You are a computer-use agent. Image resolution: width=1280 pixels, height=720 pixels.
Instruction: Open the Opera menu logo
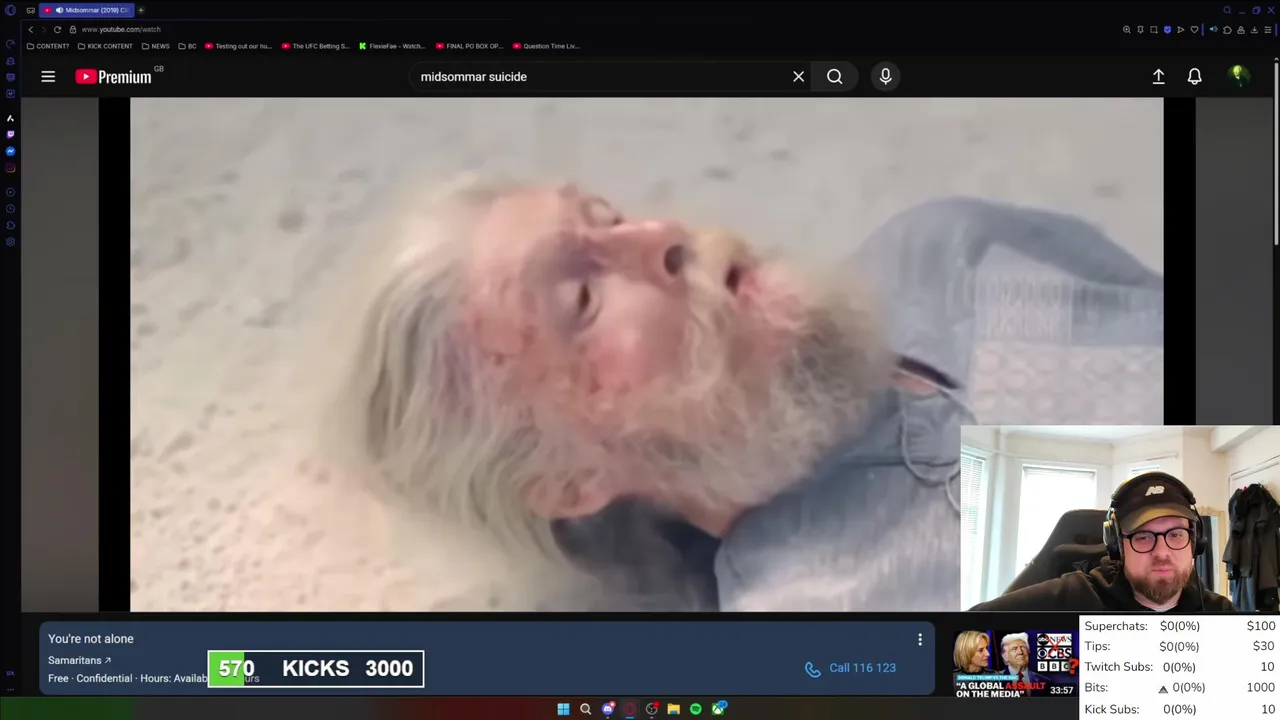(10, 10)
